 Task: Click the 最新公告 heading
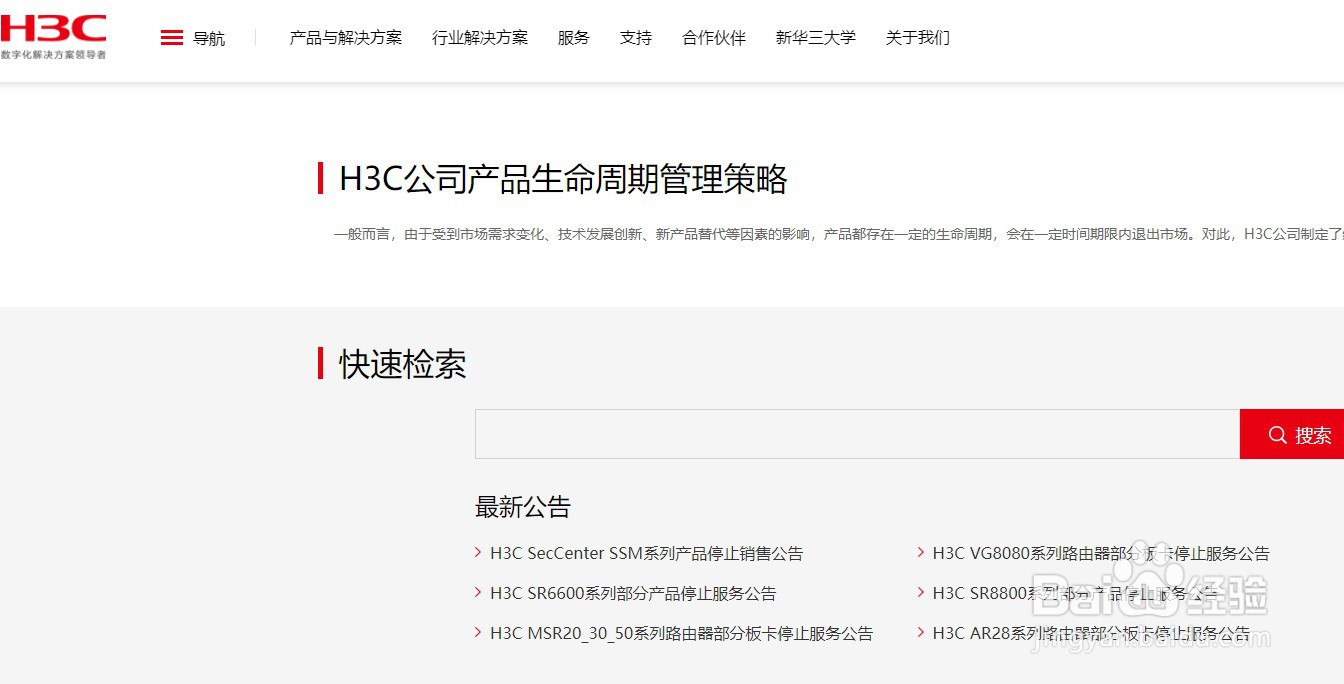tap(523, 507)
